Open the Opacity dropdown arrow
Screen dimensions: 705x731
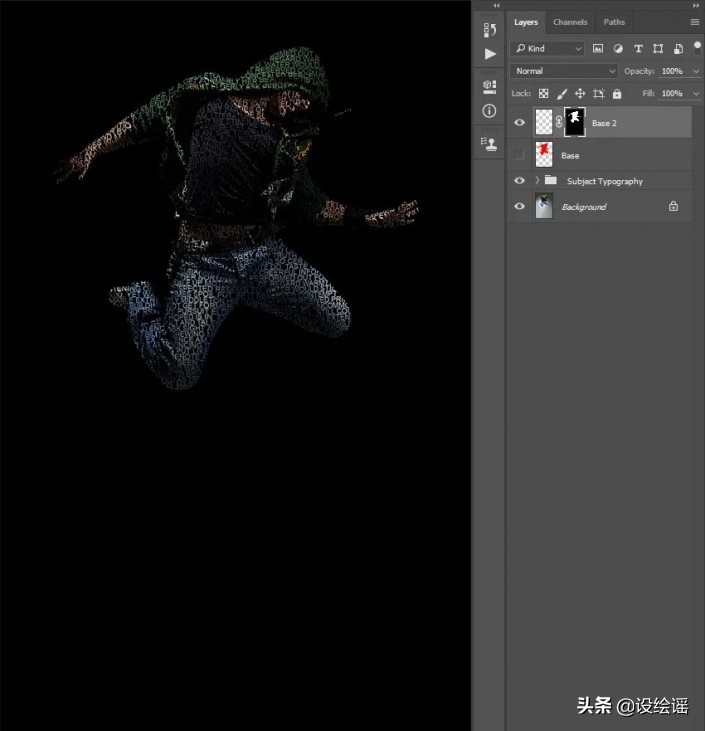pyautogui.click(x=696, y=71)
